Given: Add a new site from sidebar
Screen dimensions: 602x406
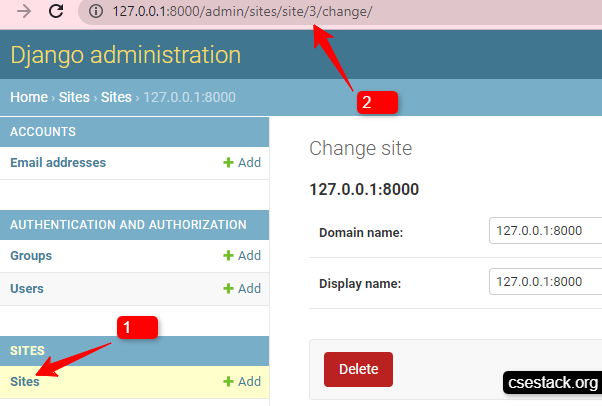Looking at the screenshot, I should pyautogui.click(x=242, y=381).
